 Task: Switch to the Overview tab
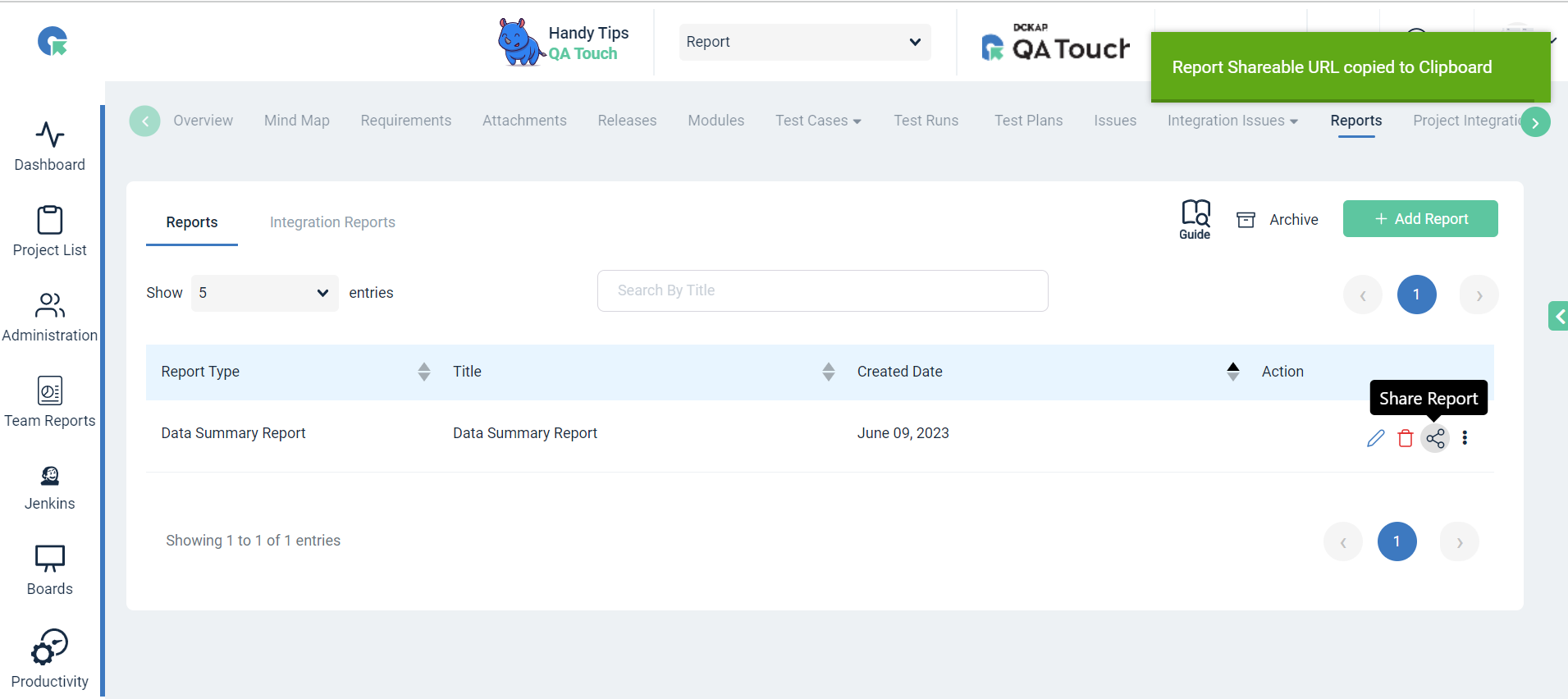click(x=203, y=121)
